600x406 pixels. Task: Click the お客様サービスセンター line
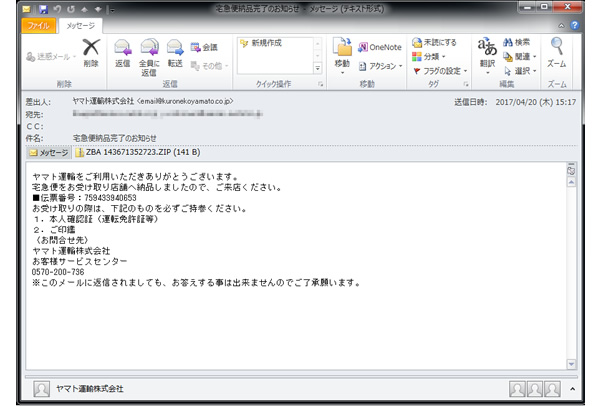(80, 261)
